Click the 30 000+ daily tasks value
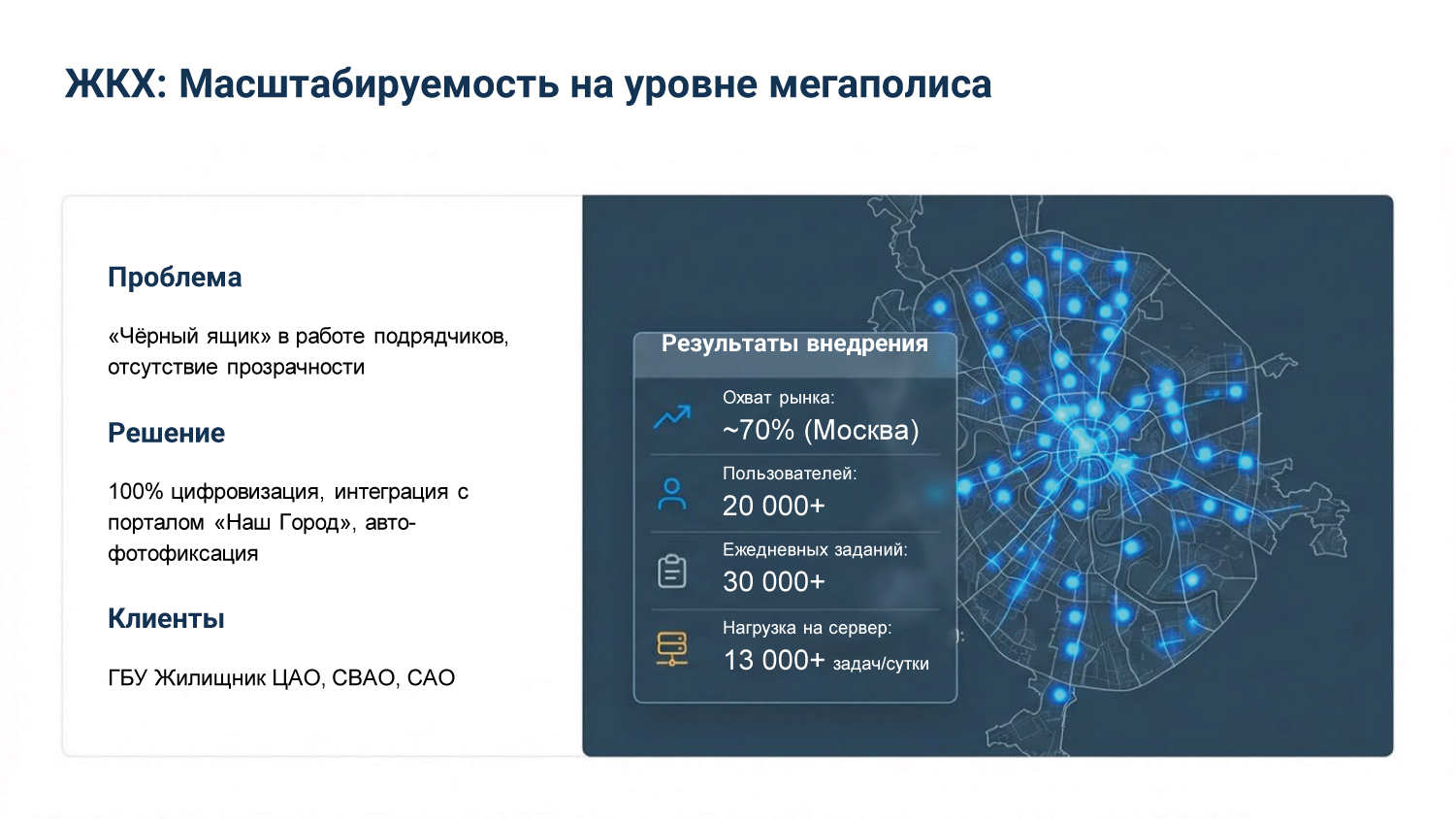Image resolution: width=1456 pixels, height=819 pixels. click(773, 582)
